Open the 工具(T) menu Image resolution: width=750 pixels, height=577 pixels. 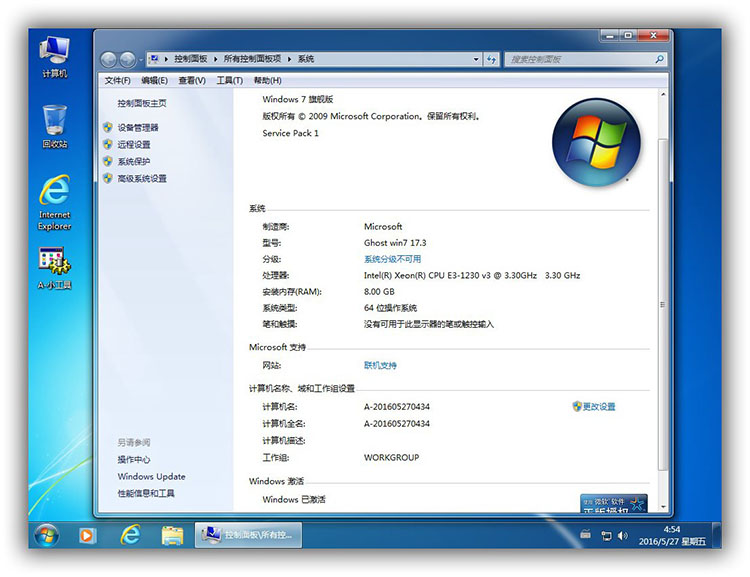click(230, 80)
